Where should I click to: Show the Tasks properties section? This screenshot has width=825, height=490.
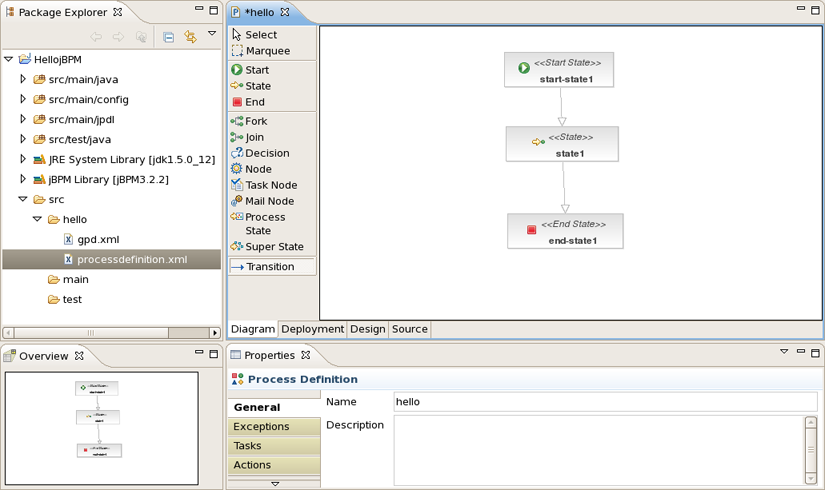point(247,446)
